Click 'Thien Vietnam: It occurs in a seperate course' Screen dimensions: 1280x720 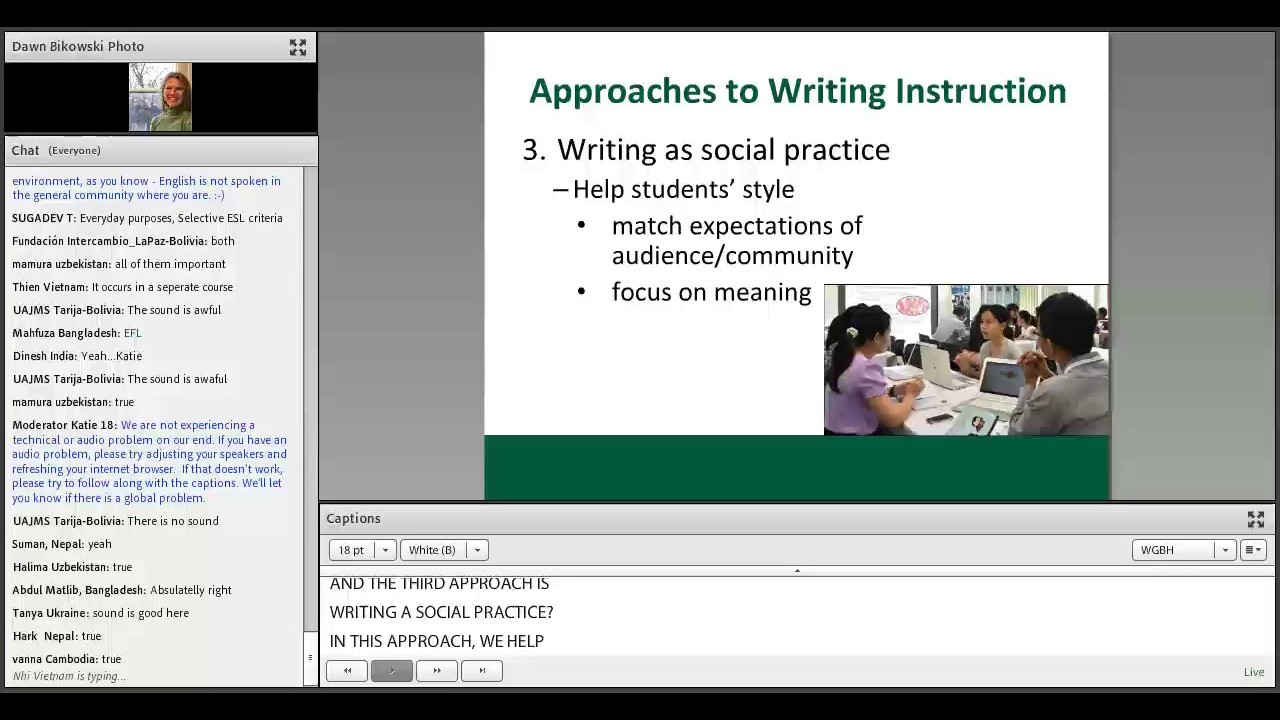coord(122,287)
